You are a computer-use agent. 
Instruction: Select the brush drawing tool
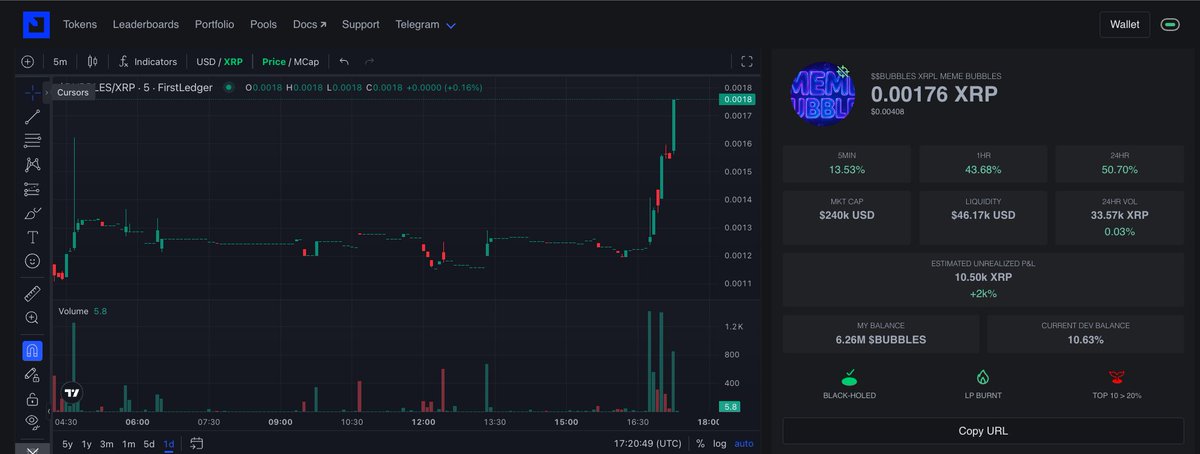pos(32,213)
